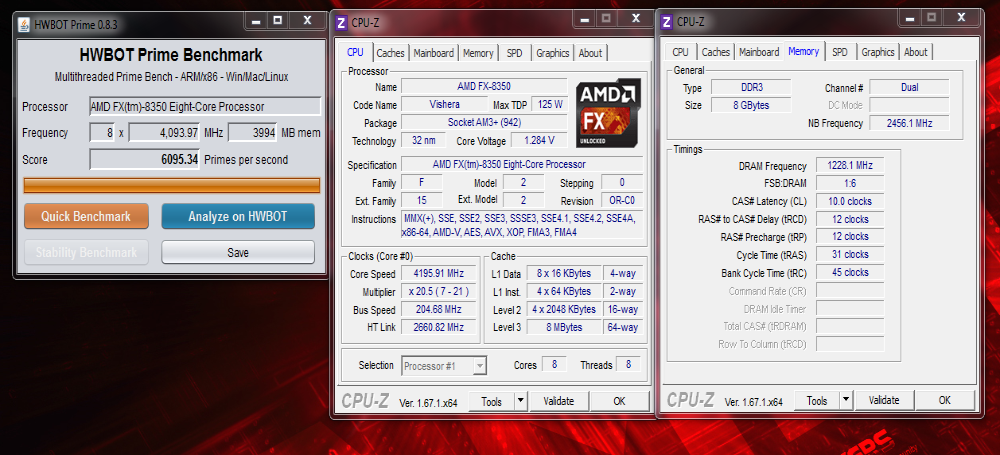Click OK in the CPU-Z CPU window
The image size is (1000, 455).
(619, 401)
